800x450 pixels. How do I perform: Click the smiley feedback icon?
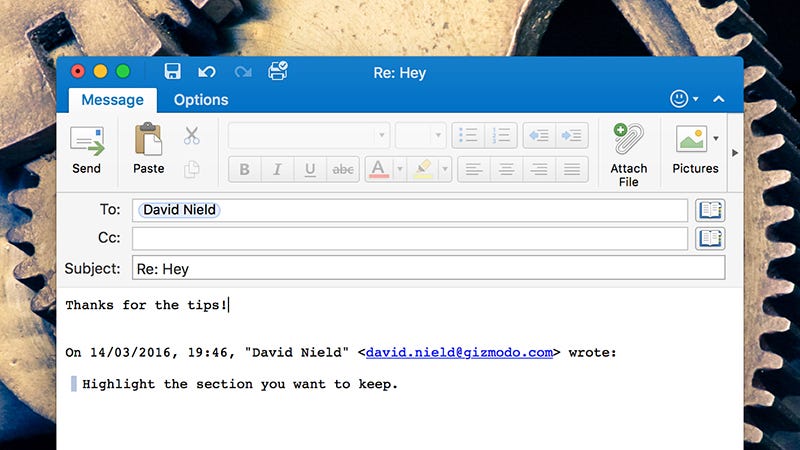click(x=679, y=98)
